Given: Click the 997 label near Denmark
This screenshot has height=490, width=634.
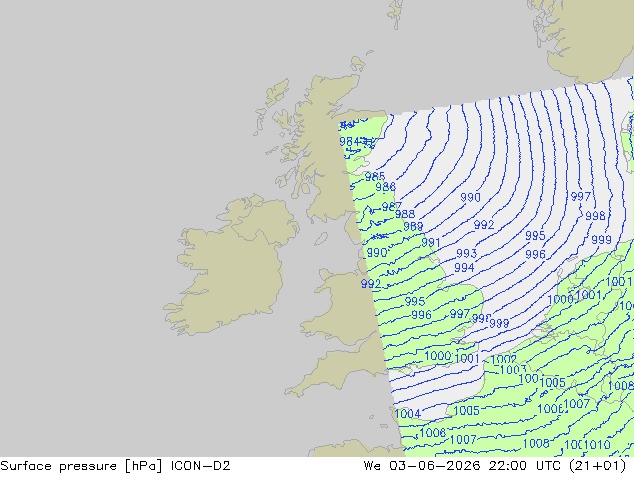Looking at the screenshot, I should pyautogui.click(x=581, y=196).
